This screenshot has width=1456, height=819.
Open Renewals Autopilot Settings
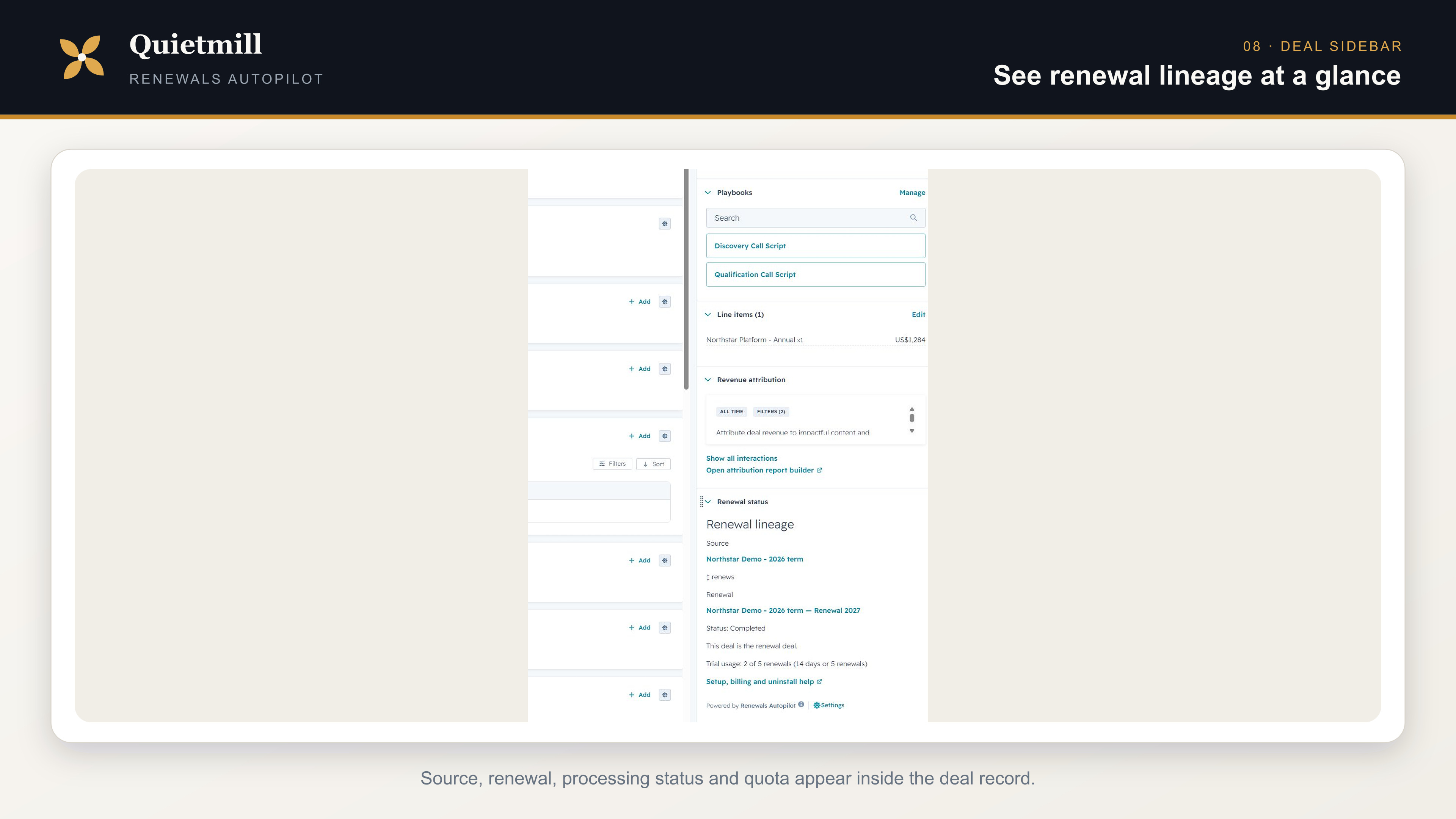tap(828, 705)
